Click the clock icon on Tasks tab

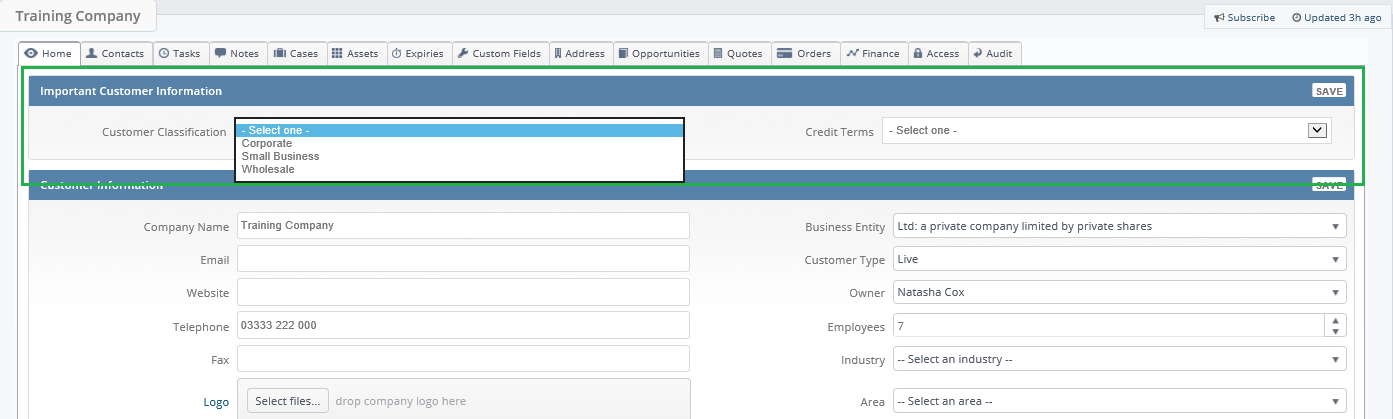pyautogui.click(x=163, y=53)
